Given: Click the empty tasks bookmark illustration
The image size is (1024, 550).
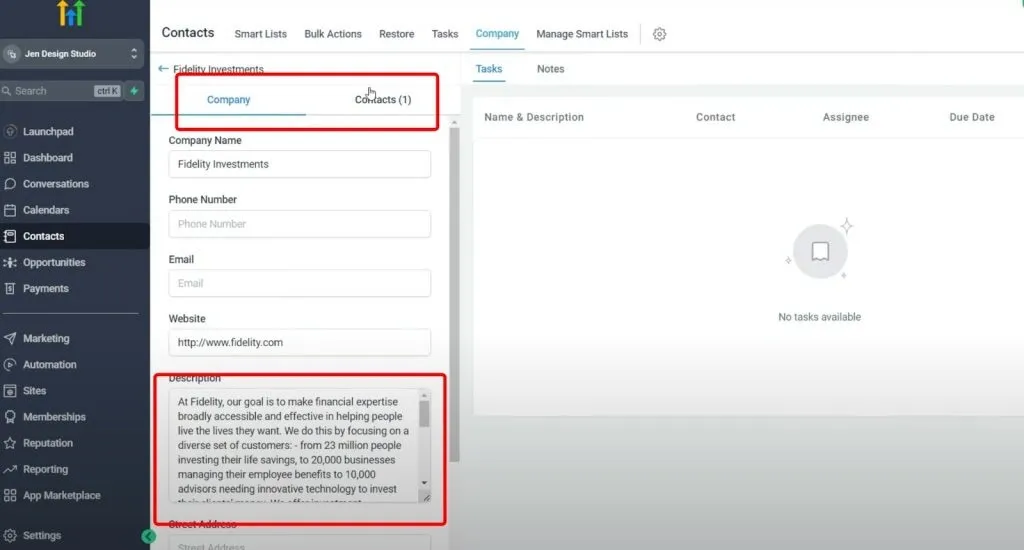Looking at the screenshot, I should pyautogui.click(x=820, y=251).
